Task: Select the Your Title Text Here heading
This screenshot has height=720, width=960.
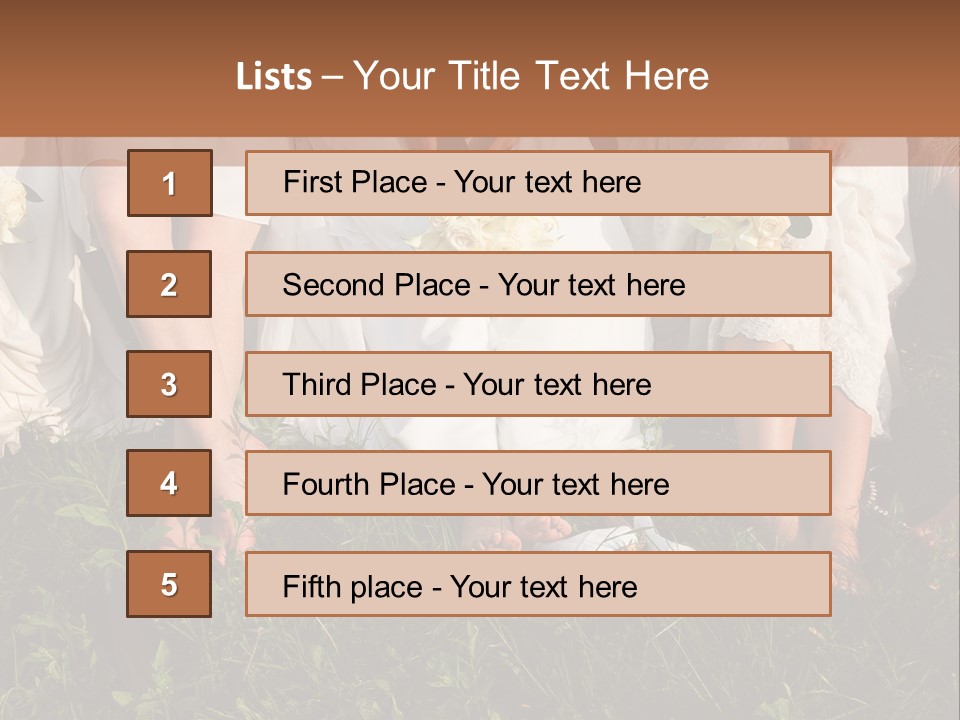Action: tap(531, 76)
